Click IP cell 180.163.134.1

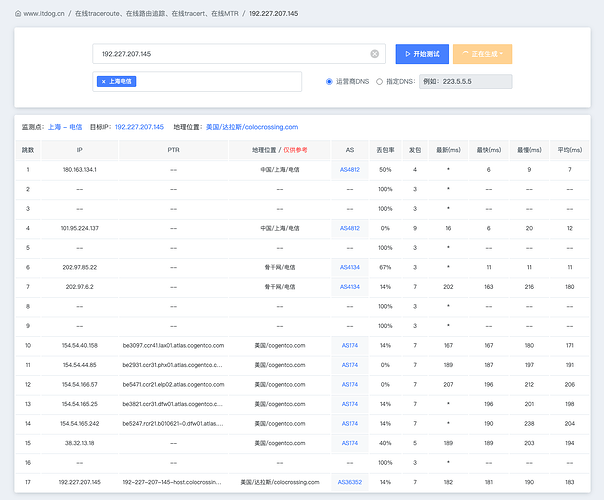pos(80,169)
